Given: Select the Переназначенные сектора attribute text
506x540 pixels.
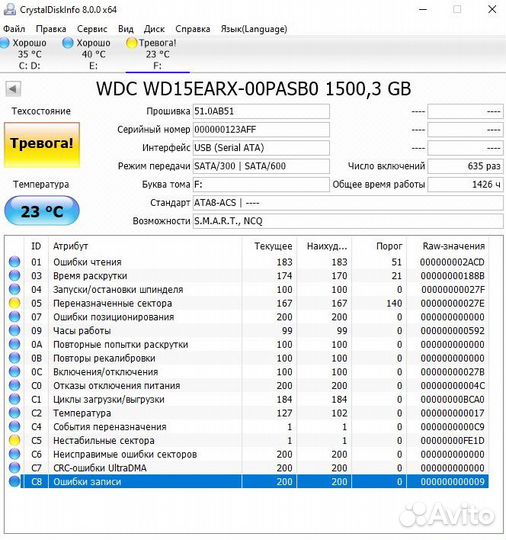Looking at the screenshot, I should click(112, 303).
